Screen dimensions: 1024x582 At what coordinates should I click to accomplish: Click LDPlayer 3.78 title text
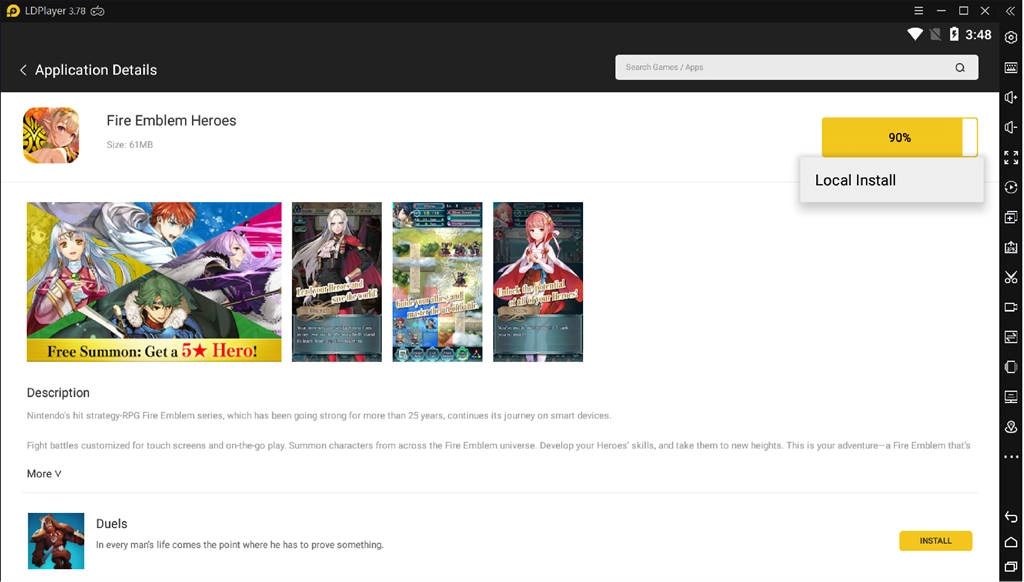tap(56, 11)
